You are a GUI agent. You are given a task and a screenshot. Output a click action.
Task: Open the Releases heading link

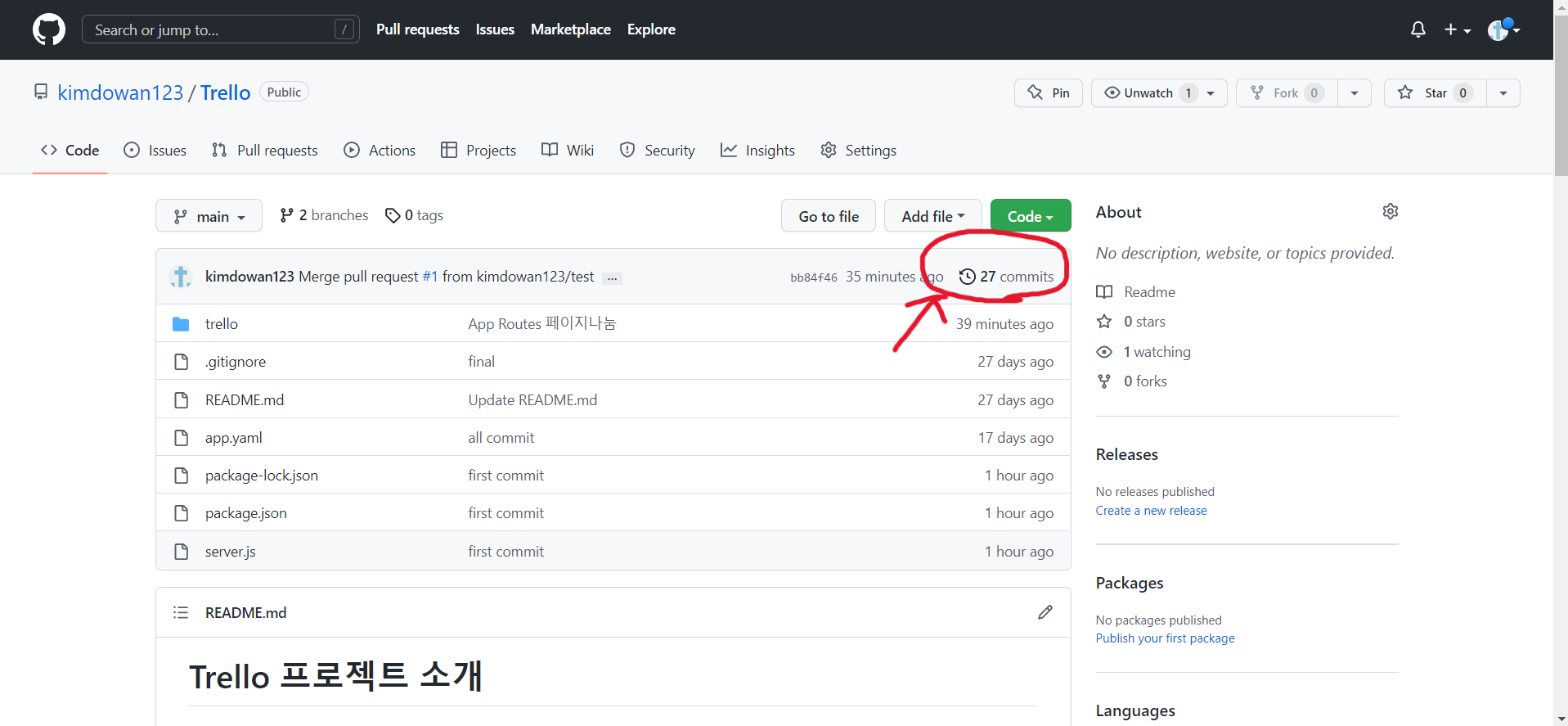[1127, 454]
